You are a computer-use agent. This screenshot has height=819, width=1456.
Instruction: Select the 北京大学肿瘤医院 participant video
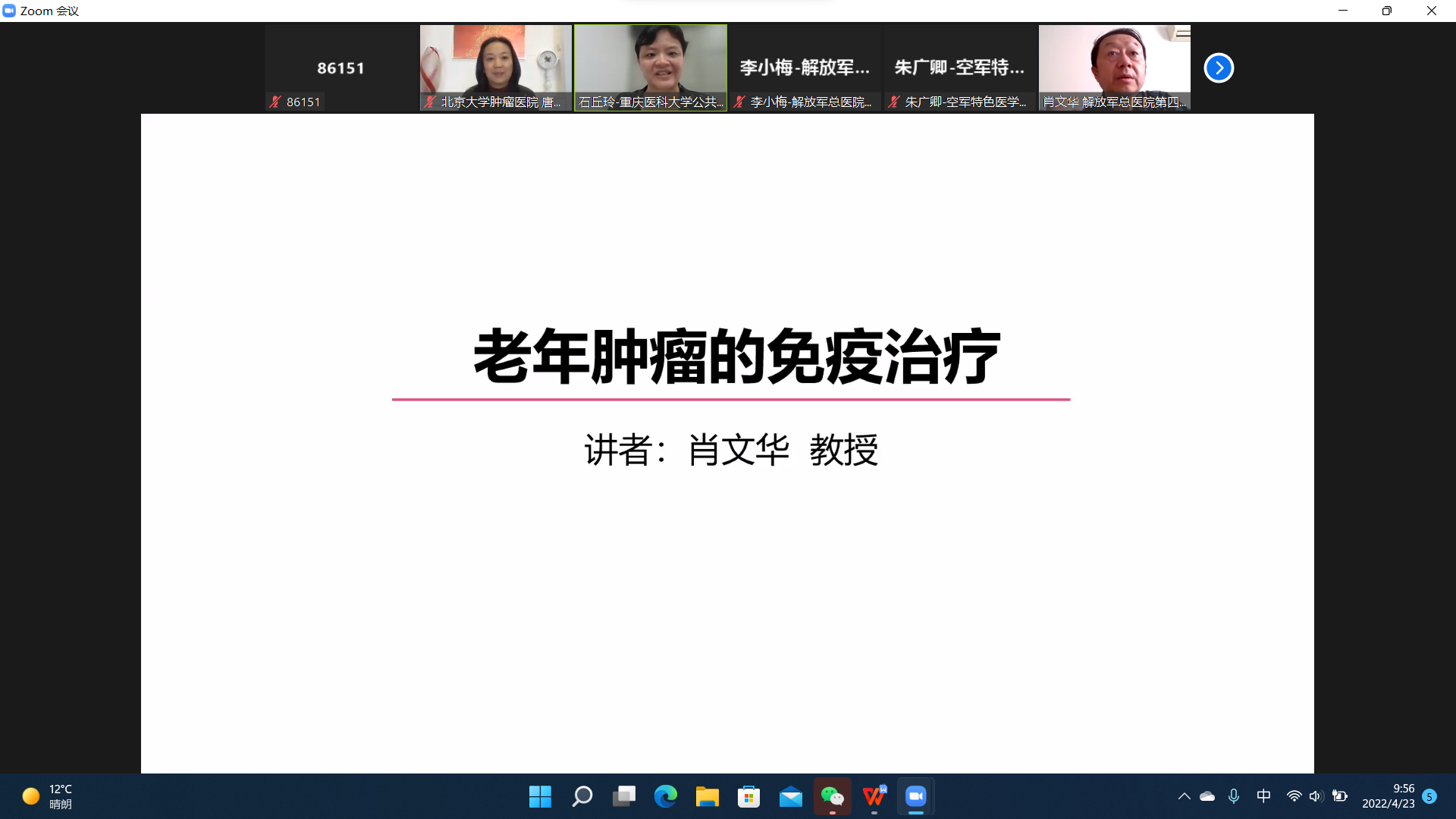496,67
